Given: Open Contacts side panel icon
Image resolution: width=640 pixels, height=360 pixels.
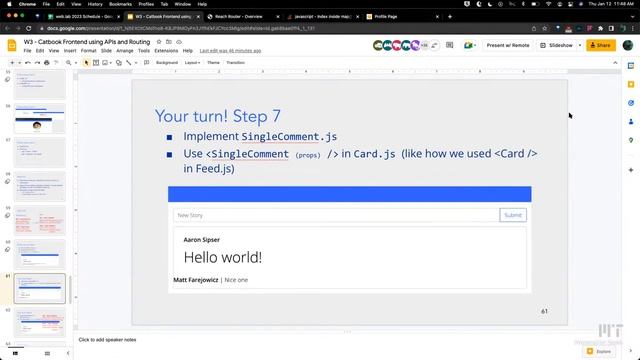Looking at the screenshot, I should (631, 122).
